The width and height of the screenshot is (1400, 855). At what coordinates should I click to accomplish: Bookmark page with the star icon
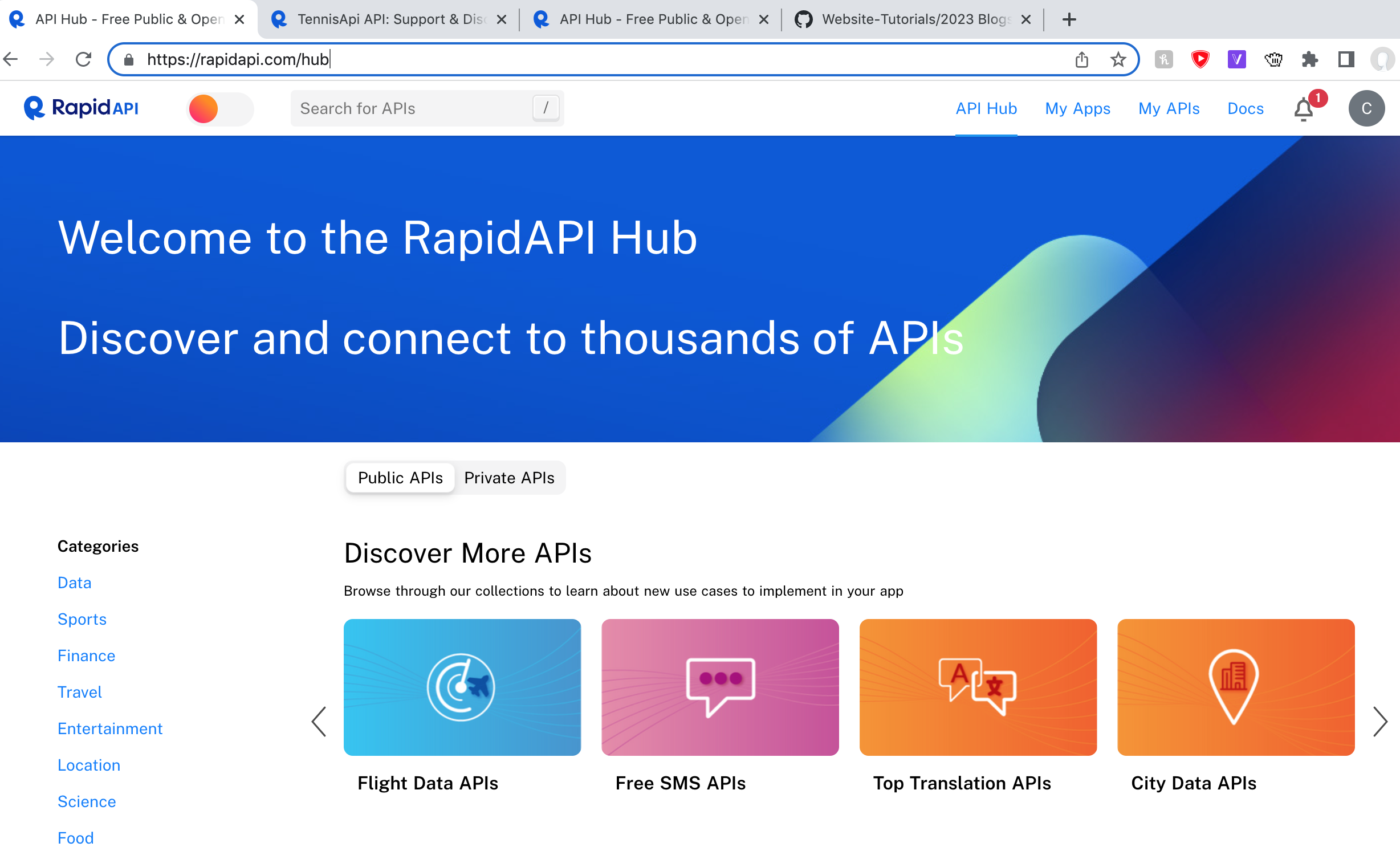pos(1118,59)
